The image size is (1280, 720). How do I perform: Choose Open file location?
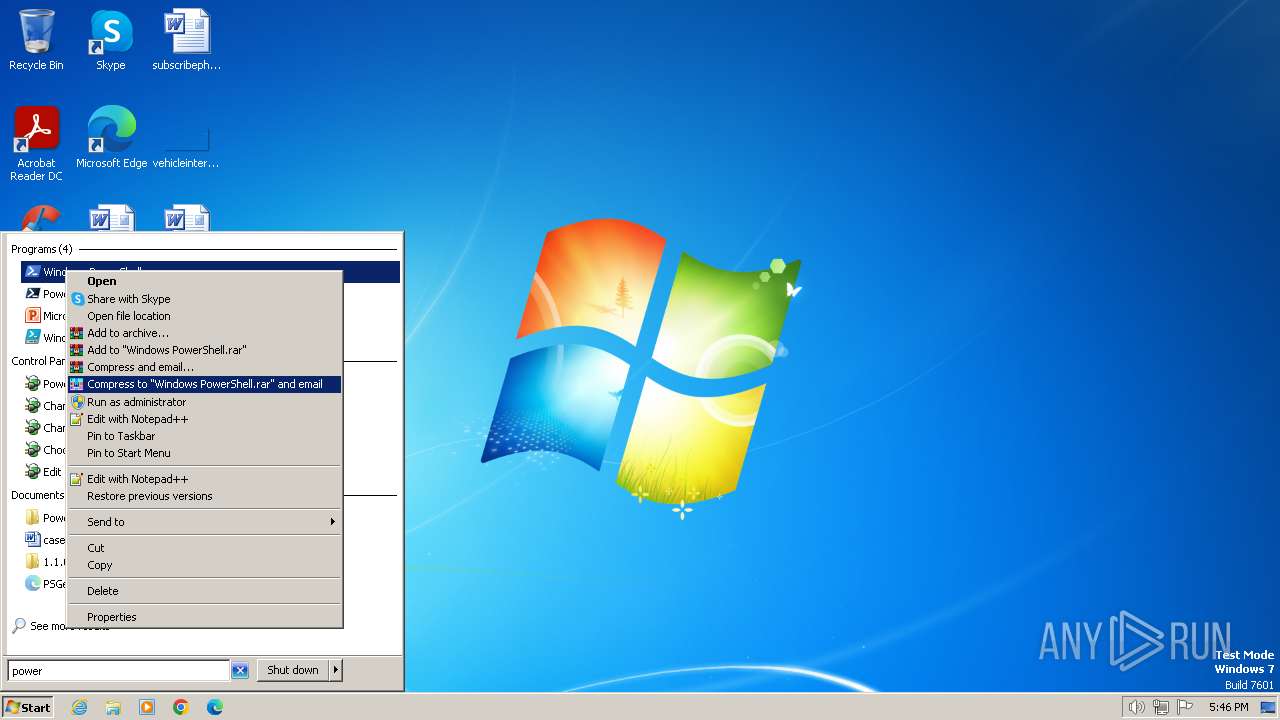click(x=204, y=316)
